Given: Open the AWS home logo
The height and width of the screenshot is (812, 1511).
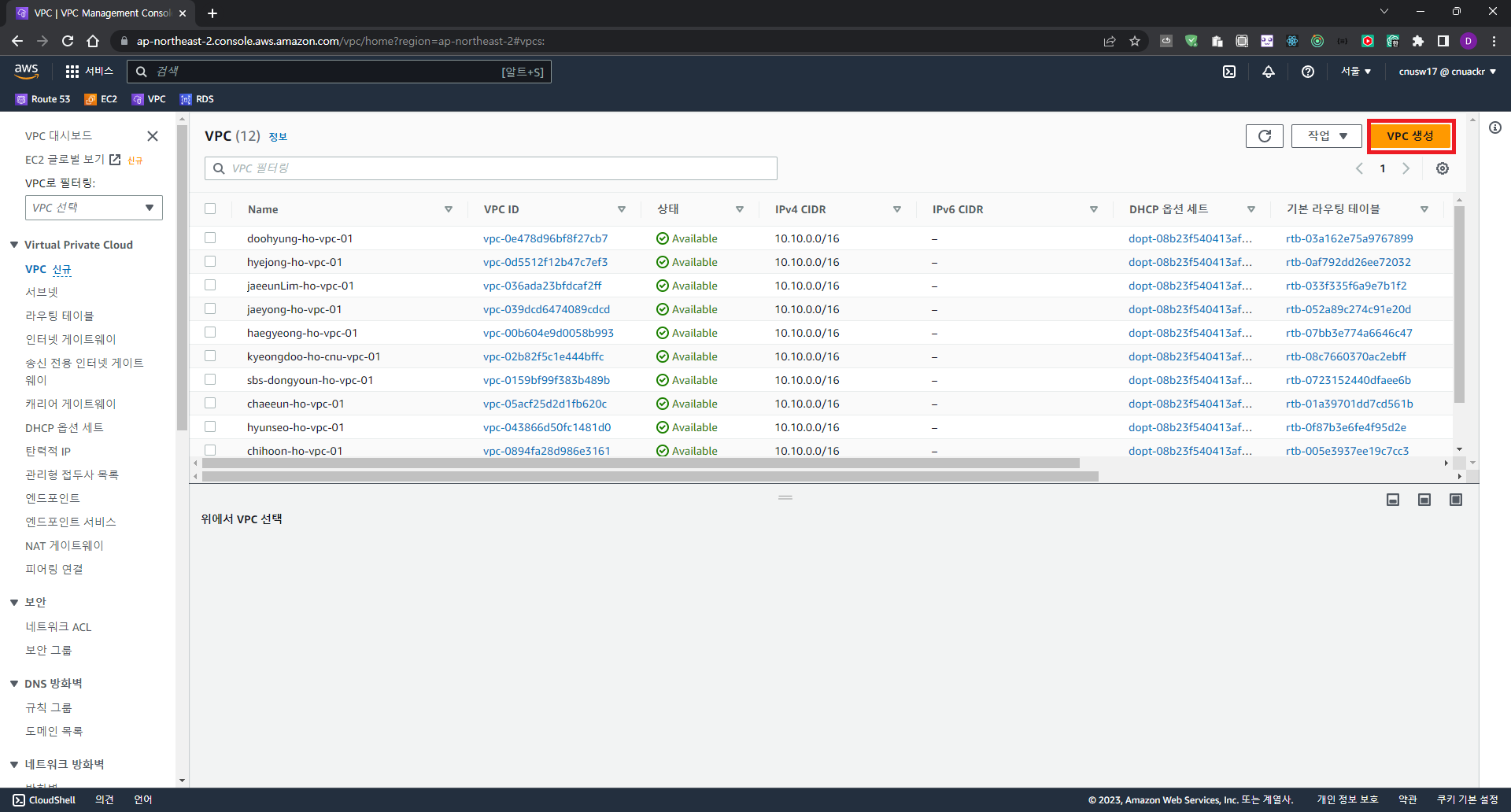Looking at the screenshot, I should [x=26, y=71].
